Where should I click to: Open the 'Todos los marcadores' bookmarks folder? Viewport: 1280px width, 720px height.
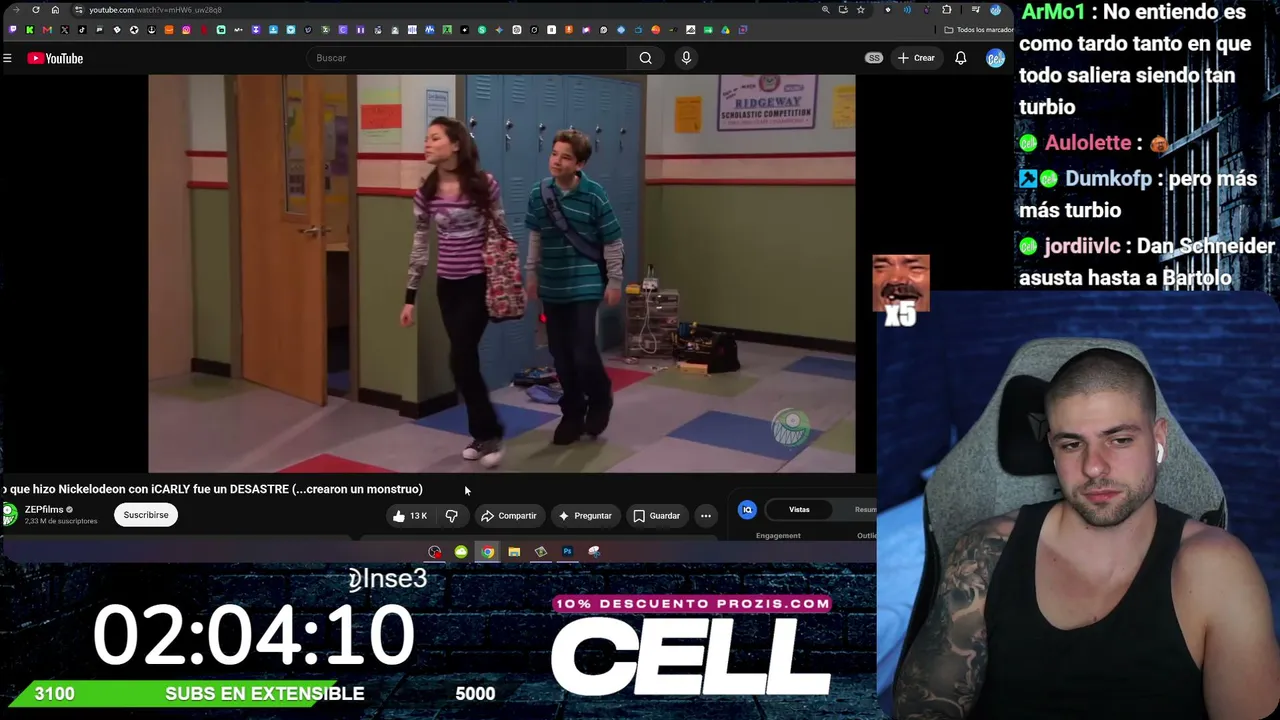pos(978,30)
